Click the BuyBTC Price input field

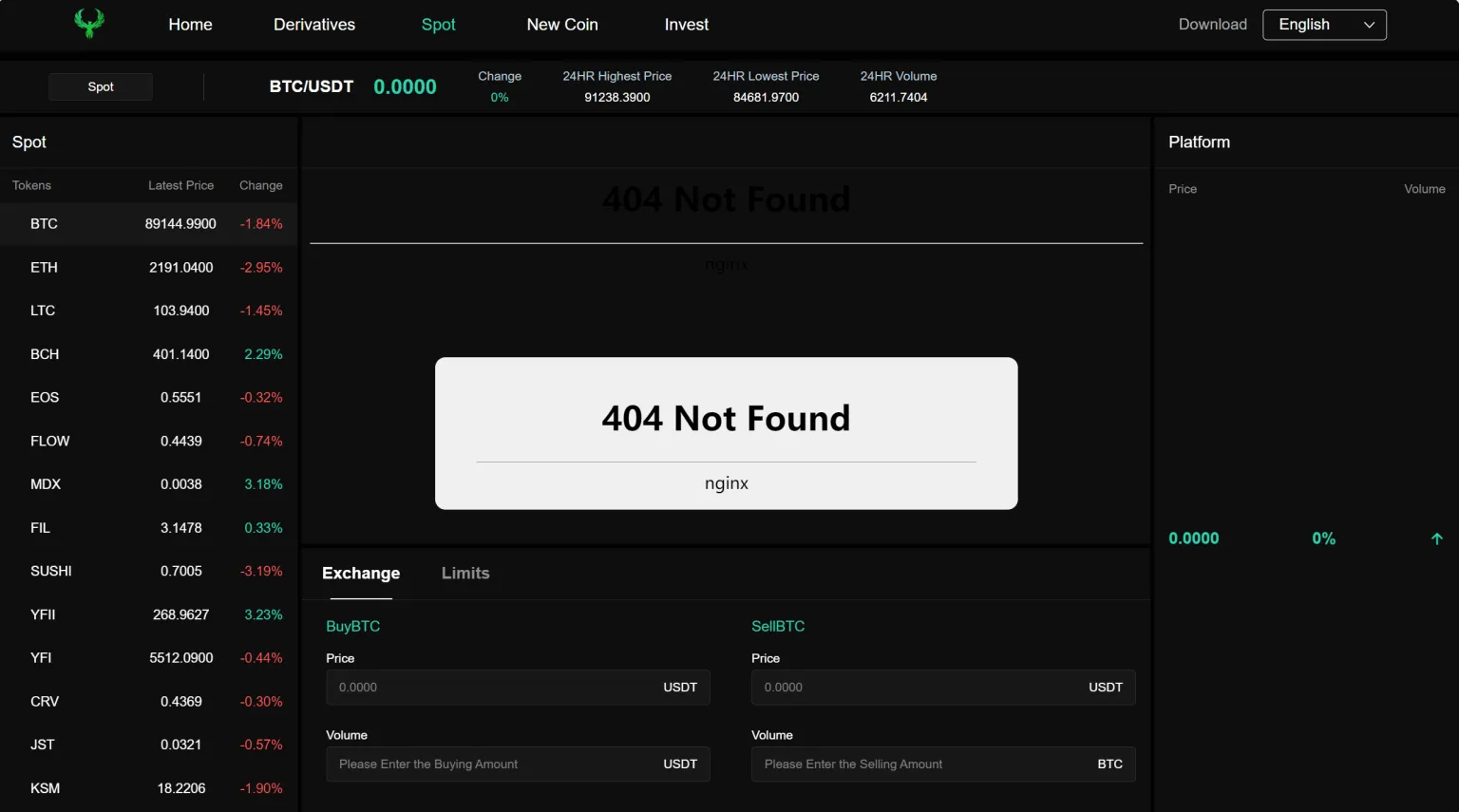[x=494, y=688]
